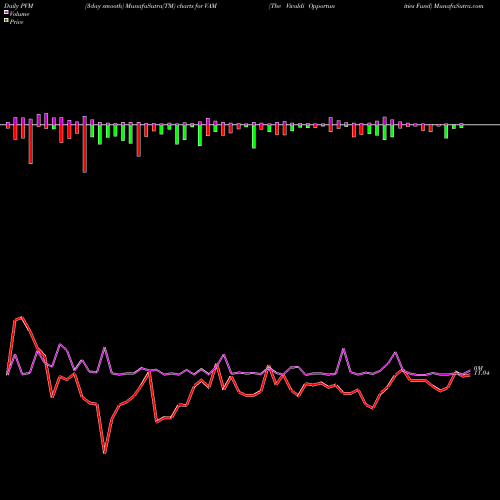Click '(3day smooth) MunafaSutra(TM) charts for VAM' text

151,6
